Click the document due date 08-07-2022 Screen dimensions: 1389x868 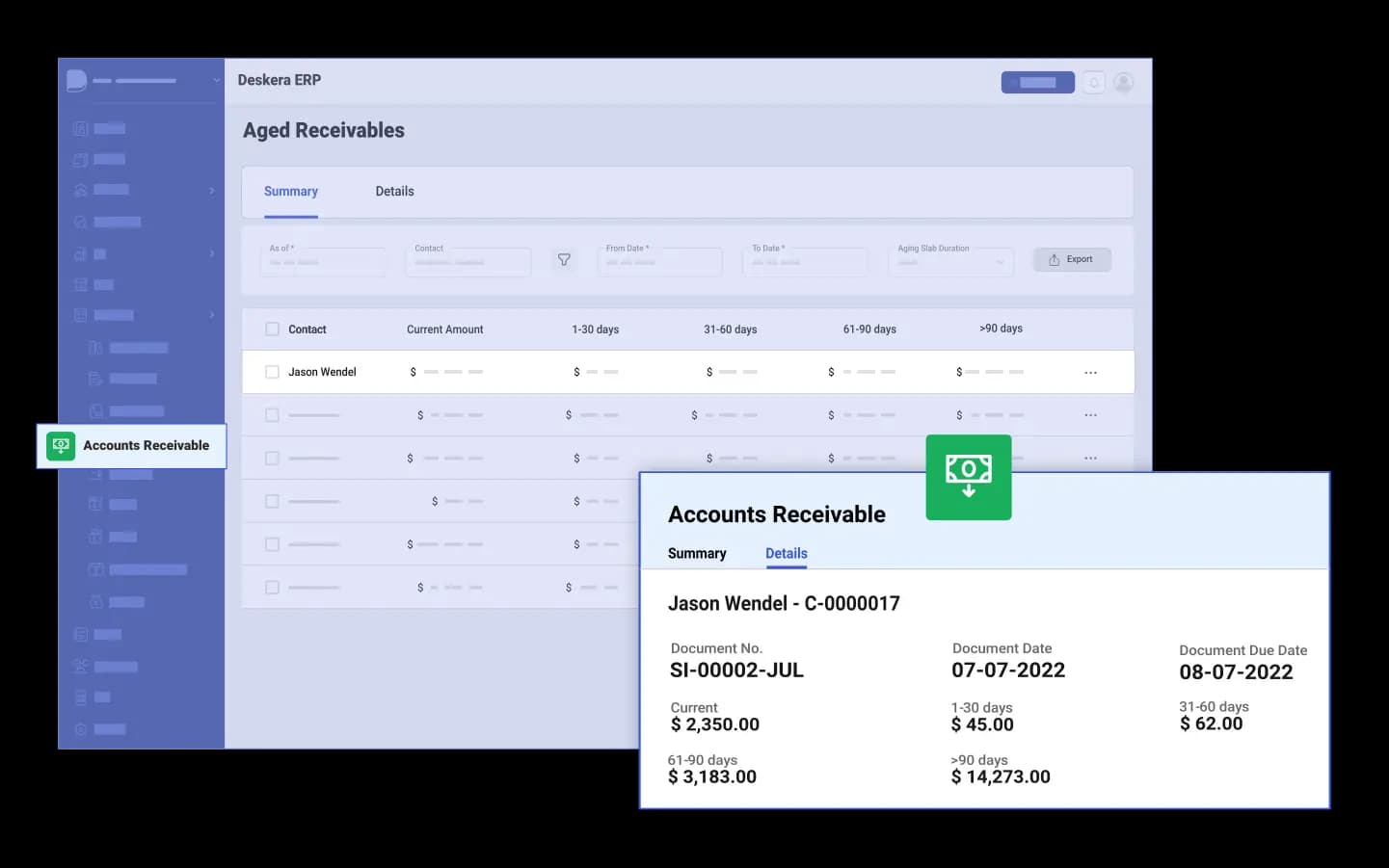(1236, 672)
